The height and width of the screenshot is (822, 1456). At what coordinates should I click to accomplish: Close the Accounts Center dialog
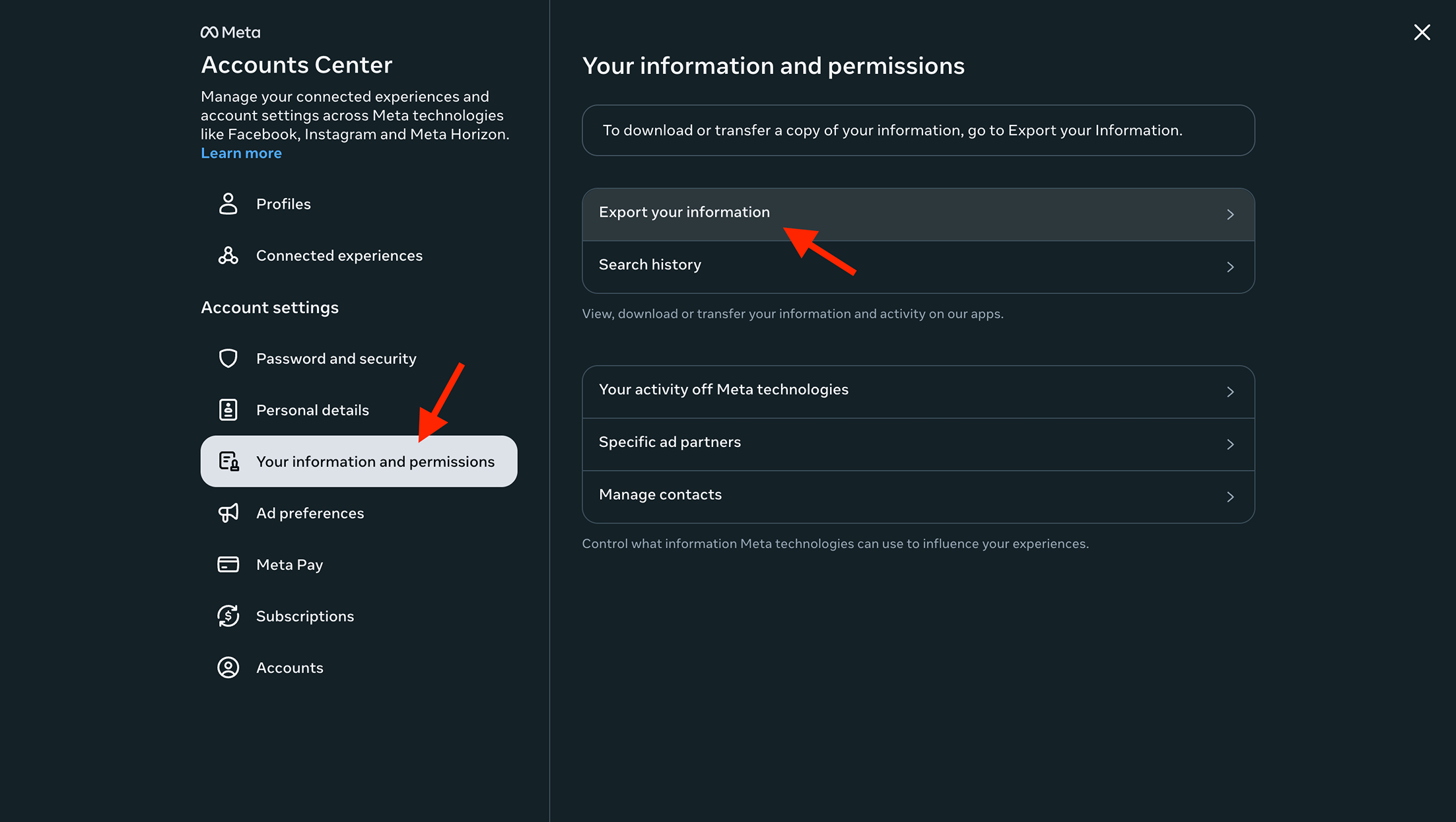pyautogui.click(x=1422, y=32)
